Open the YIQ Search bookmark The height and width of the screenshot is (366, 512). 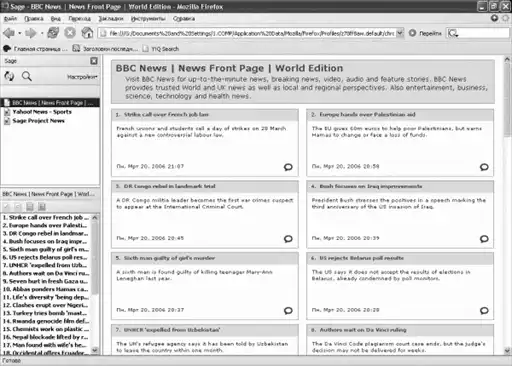pos(161,49)
